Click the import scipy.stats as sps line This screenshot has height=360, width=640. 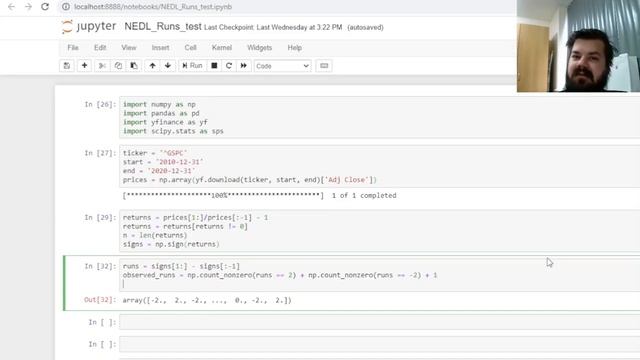[x=173, y=131]
